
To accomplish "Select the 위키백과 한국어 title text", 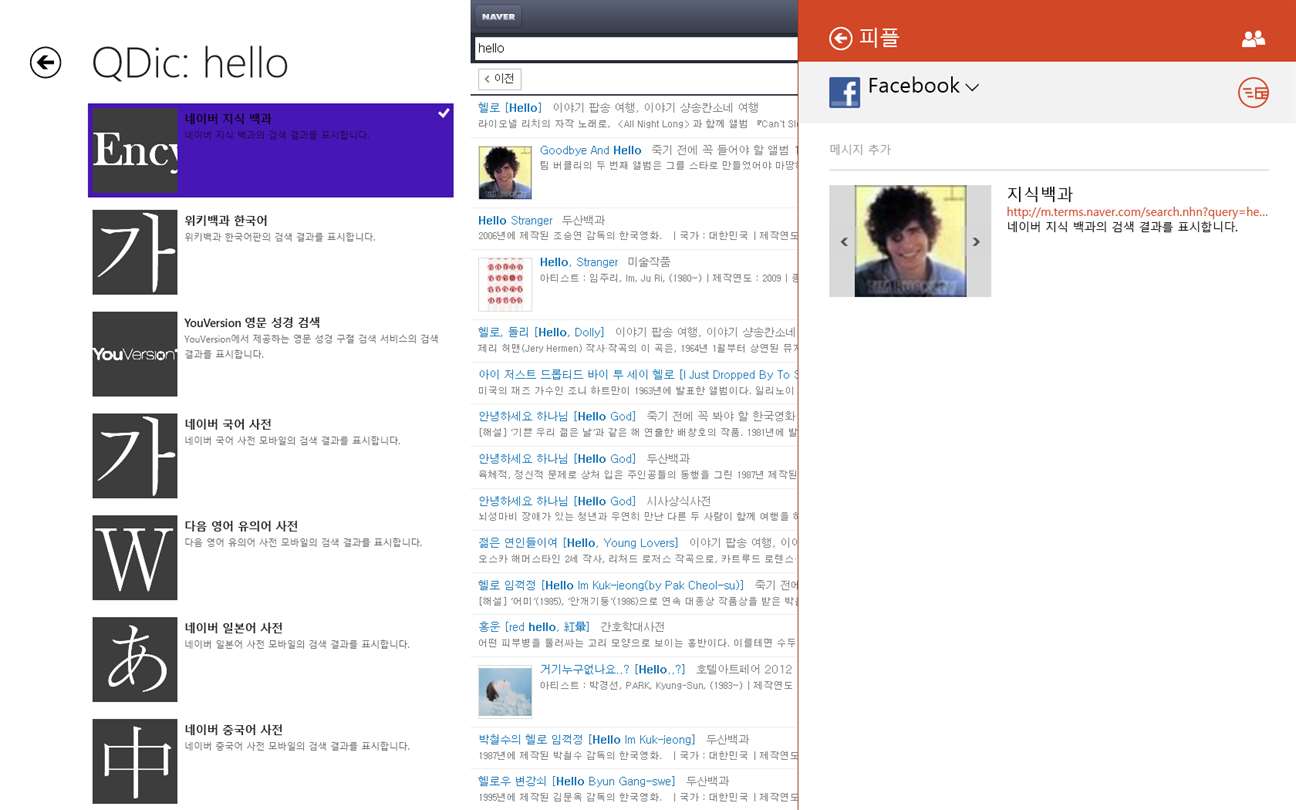I will coord(226,220).
